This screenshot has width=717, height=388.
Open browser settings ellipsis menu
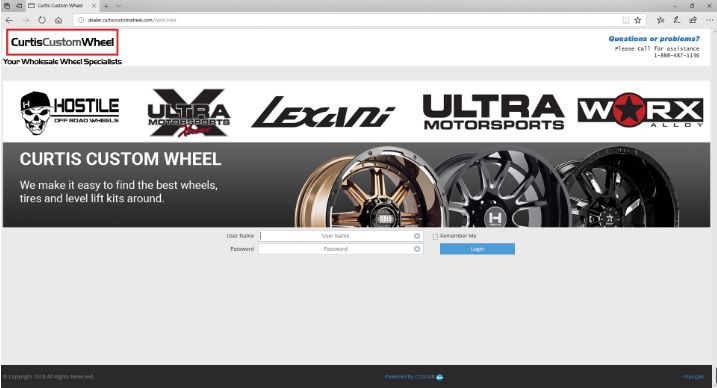pos(709,20)
